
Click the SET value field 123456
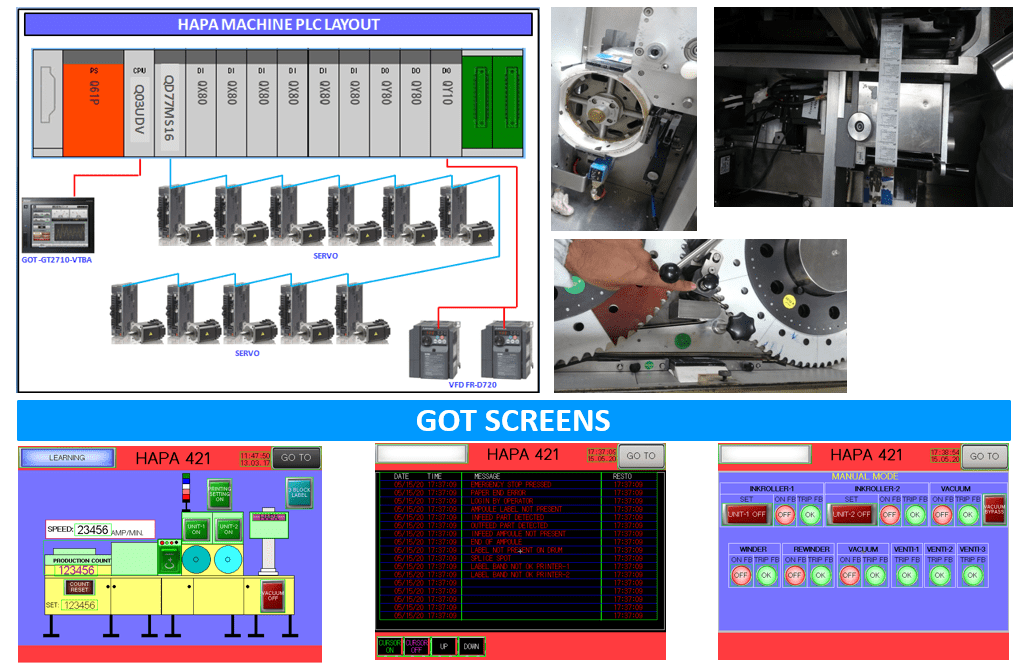80,605
